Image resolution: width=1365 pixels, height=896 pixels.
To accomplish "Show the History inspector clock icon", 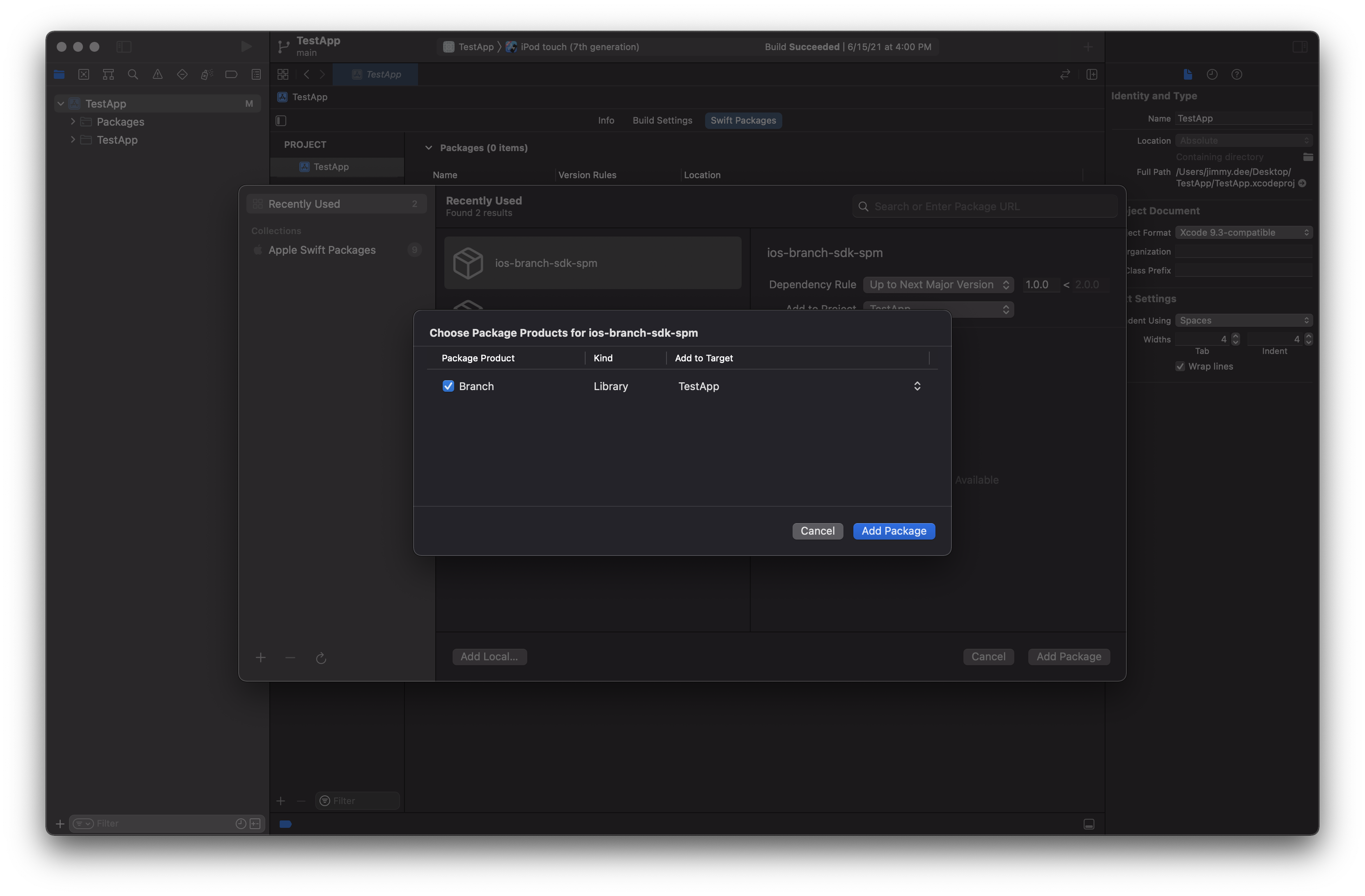I will tap(1212, 74).
